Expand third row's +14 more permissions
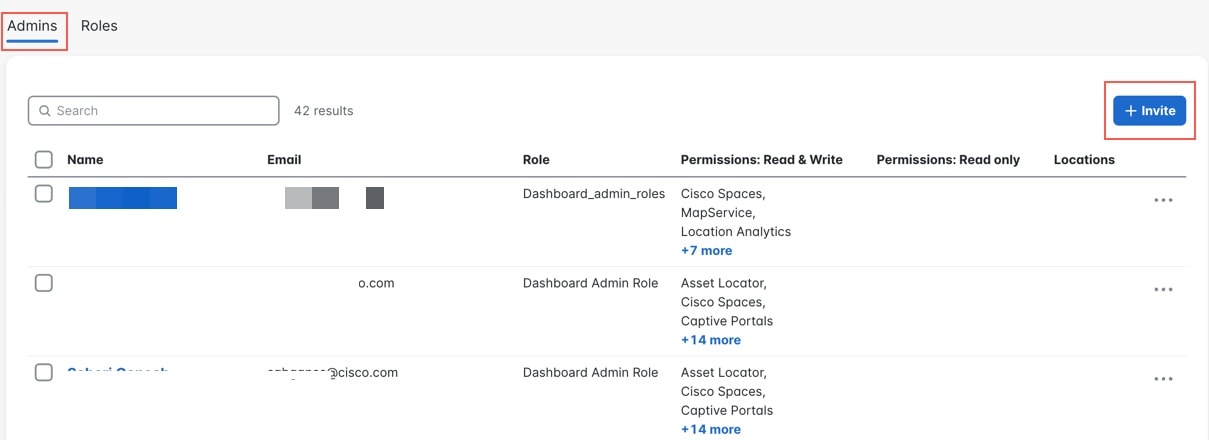Screen dimensions: 1209x440 tap(710, 429)
